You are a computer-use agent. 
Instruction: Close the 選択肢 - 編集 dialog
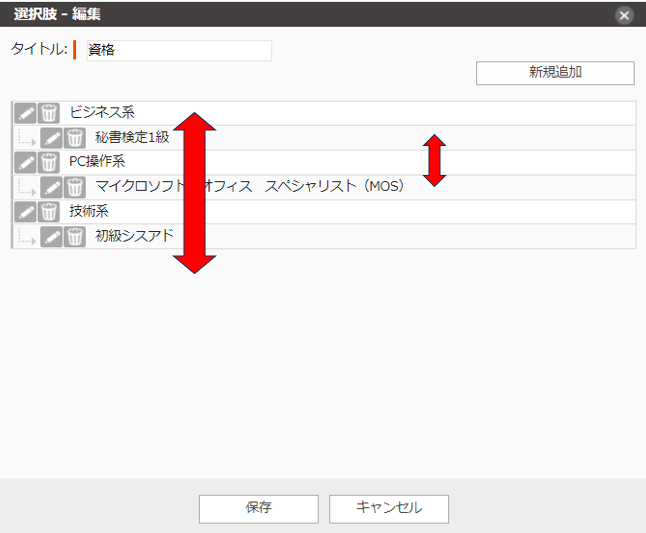coord(624,16)
